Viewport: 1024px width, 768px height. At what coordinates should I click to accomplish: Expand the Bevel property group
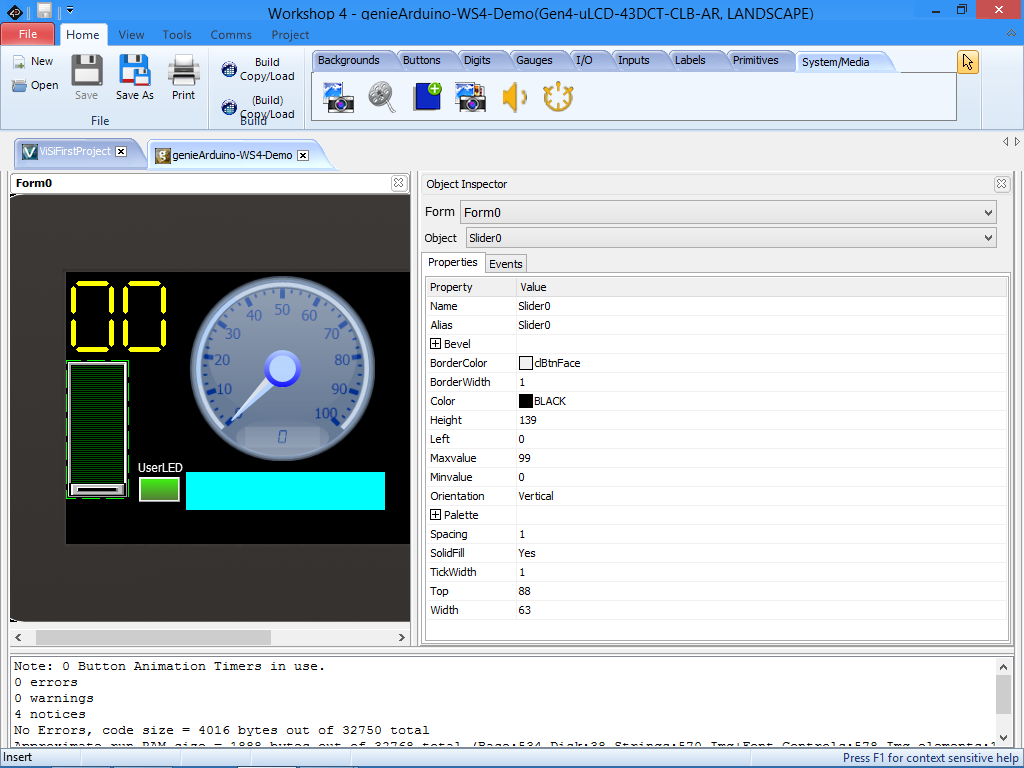click(x=435, y=344)
